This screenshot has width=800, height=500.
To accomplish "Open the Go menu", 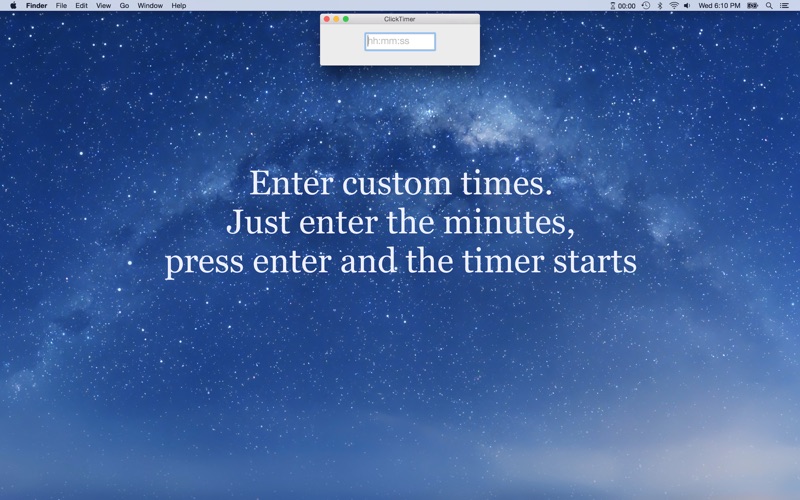I will pyautogui.click(x=124, y=6).
